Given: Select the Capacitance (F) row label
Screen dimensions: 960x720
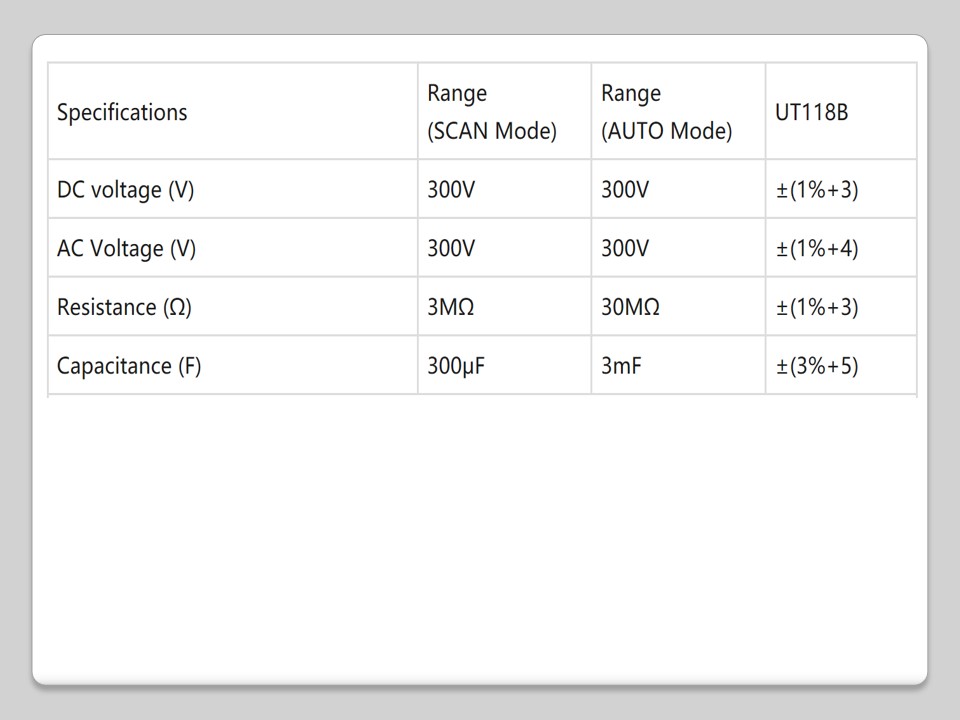Looking at the screenshot, I should pyautogui.click(x=129, y=366).
